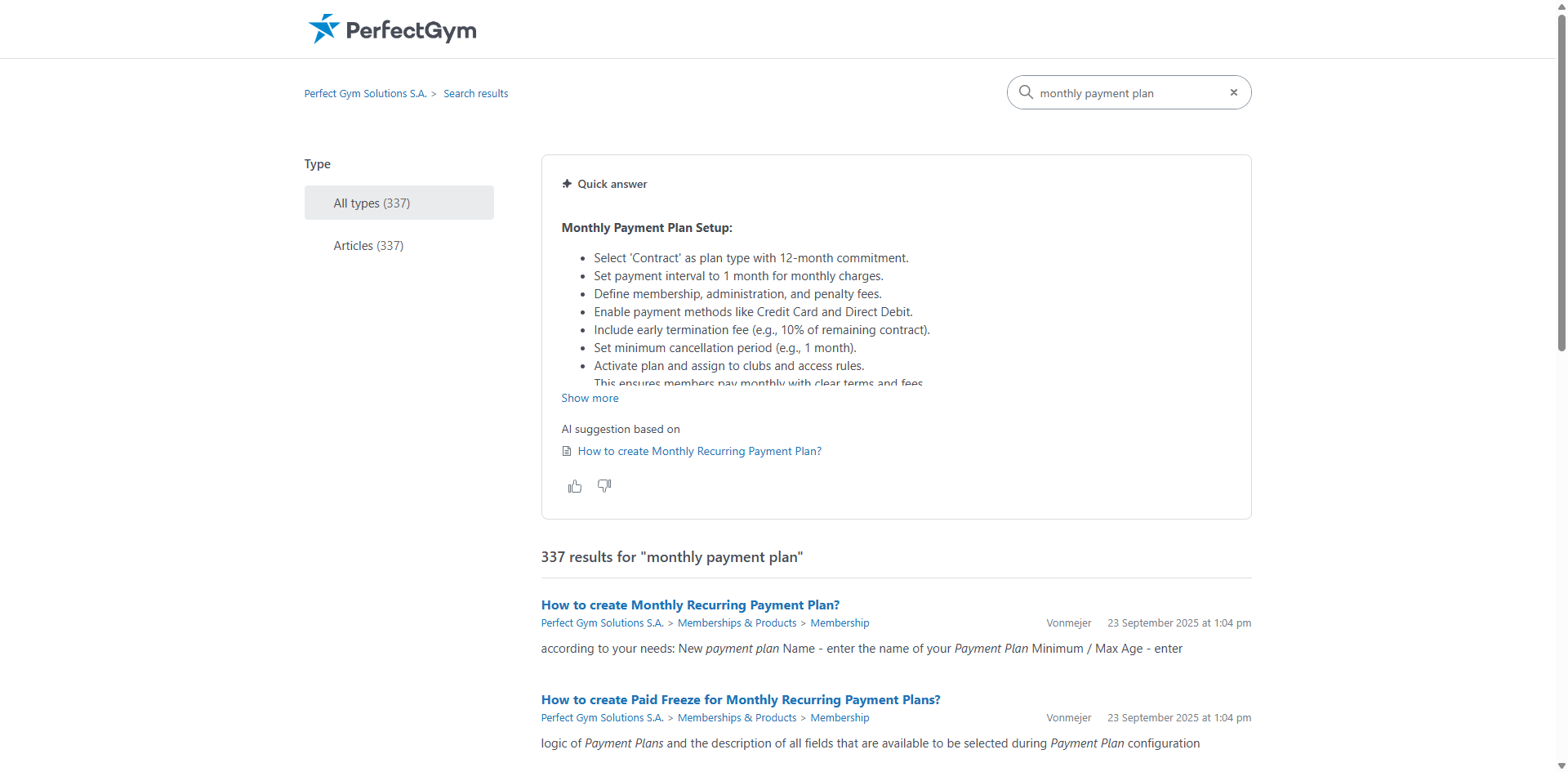
Task: Click the Quick answer sparkle icon
Action: (x=567, y=184)
